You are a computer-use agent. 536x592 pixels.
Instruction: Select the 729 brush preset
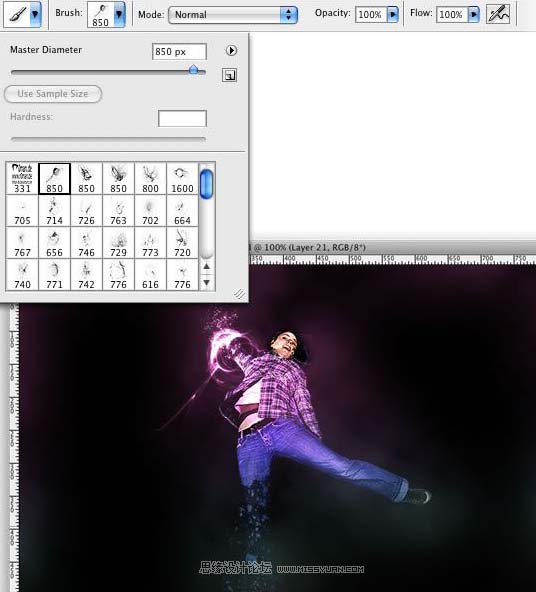click(118, 243)
